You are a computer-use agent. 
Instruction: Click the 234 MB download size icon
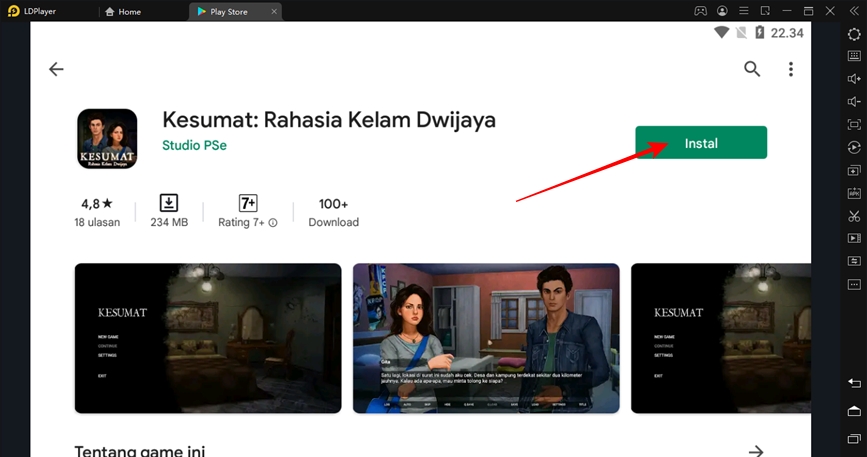[x=169, y=203]
